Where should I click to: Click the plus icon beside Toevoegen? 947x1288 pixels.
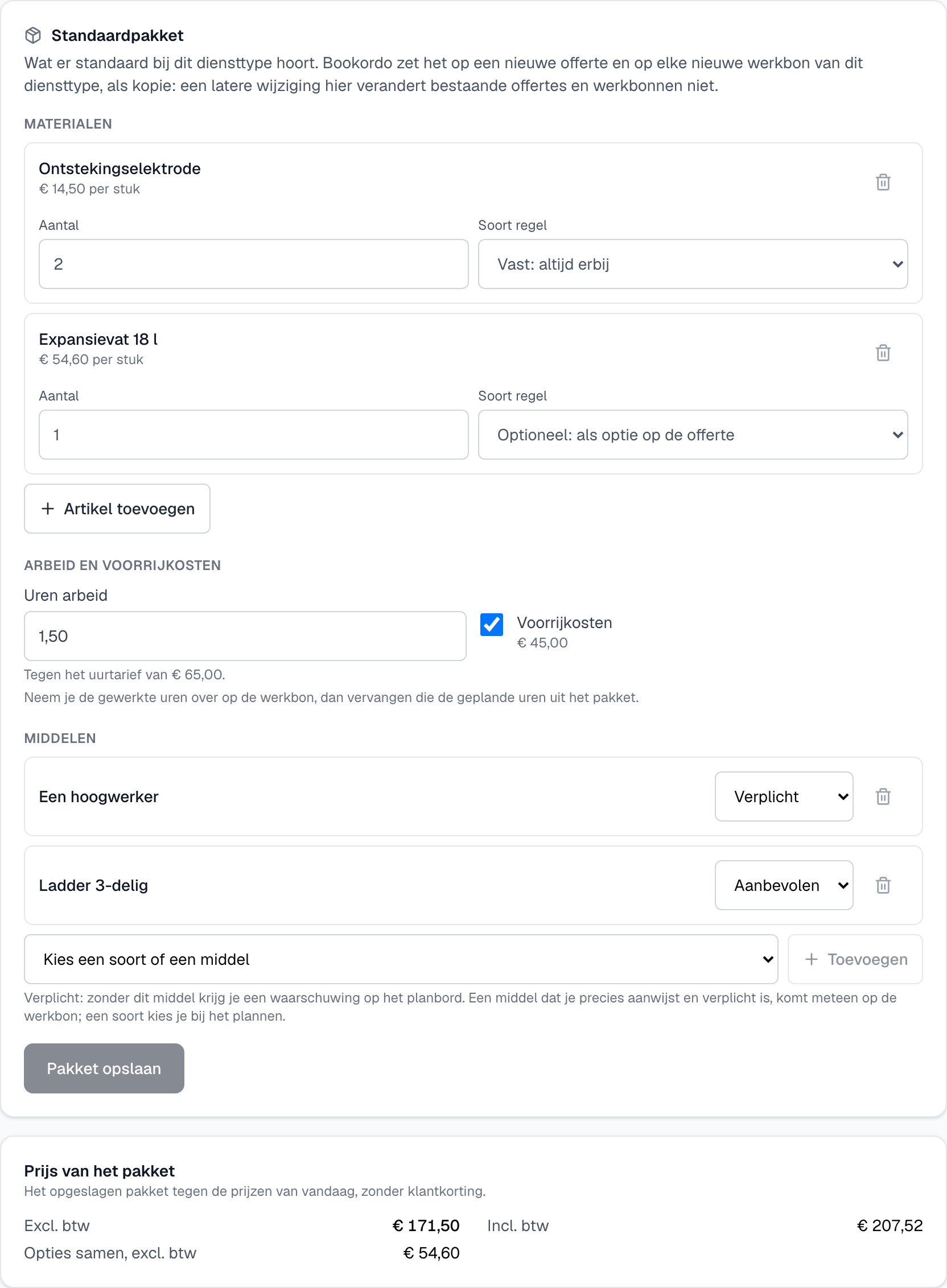811,959
